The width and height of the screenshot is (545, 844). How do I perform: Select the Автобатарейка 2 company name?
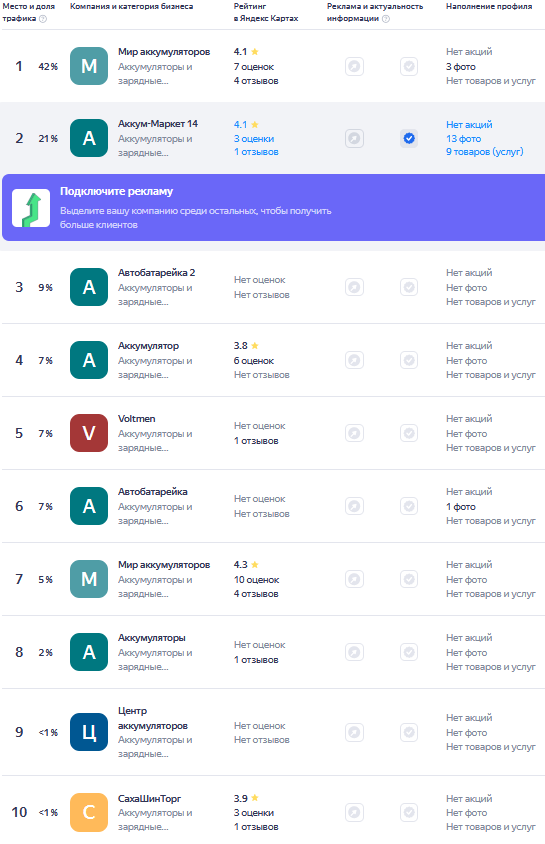click(157, 272)
